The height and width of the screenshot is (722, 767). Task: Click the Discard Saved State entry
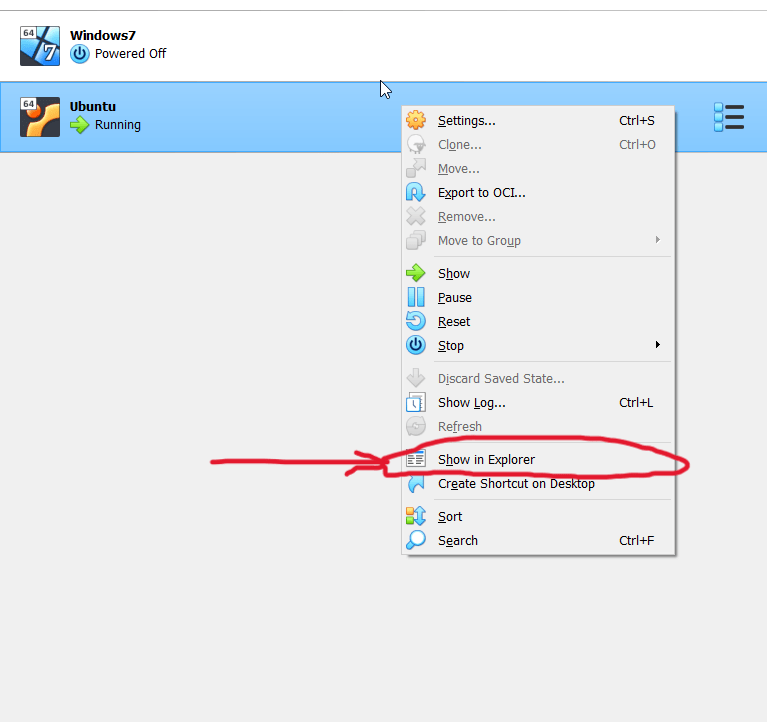tap(538, 379)
